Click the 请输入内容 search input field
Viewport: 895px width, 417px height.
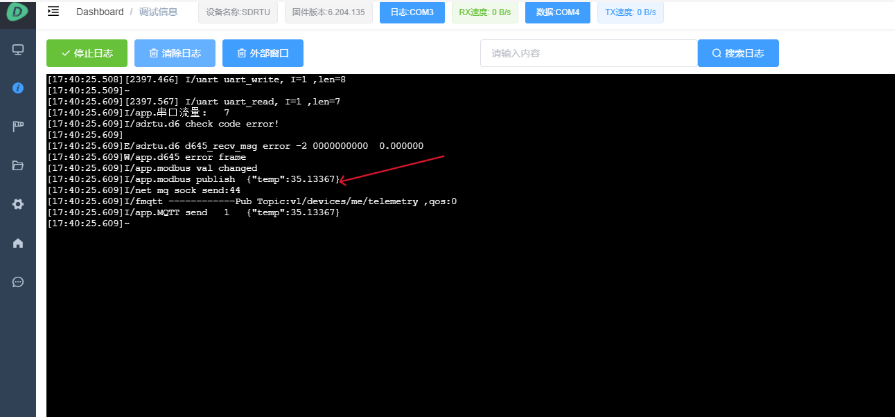(588, 53)
